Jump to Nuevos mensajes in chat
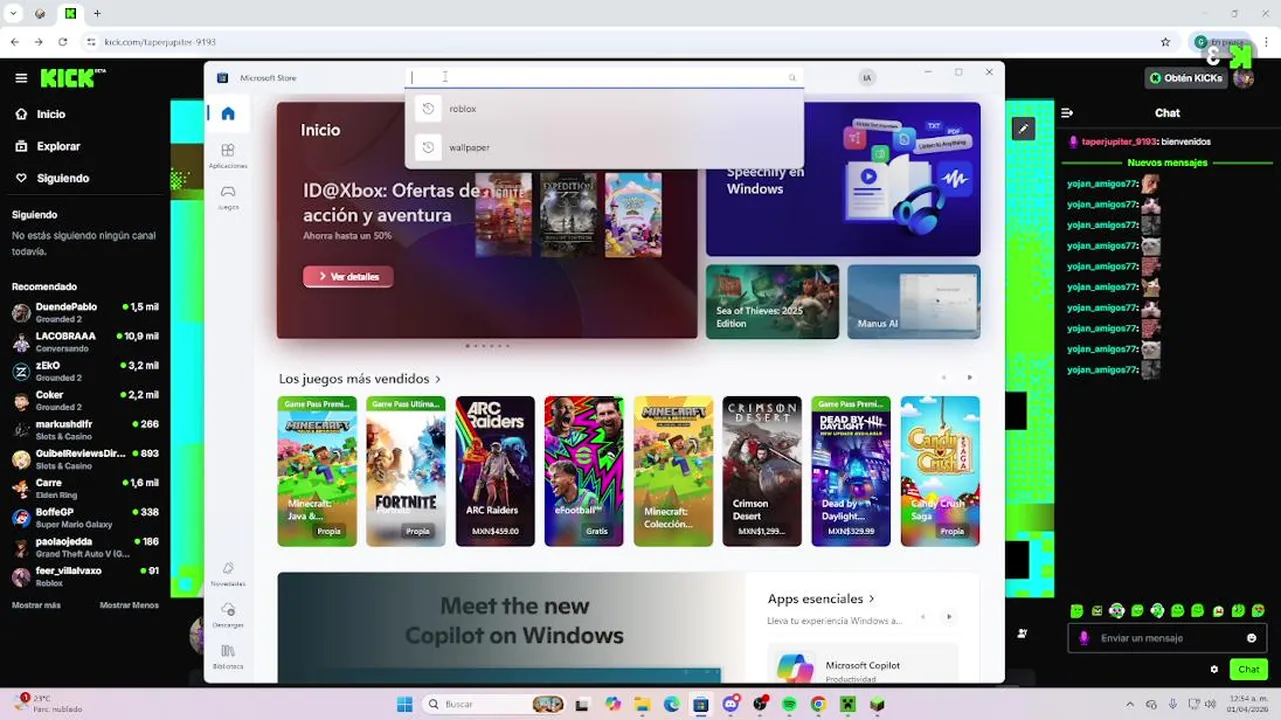The height and width of the screenshot is (720, 1281). (1167, 162)
